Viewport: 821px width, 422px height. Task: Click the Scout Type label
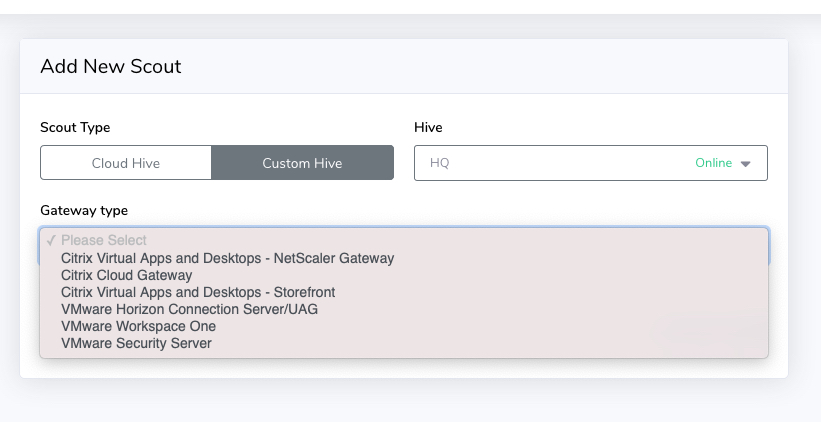(x=75, y=127)
